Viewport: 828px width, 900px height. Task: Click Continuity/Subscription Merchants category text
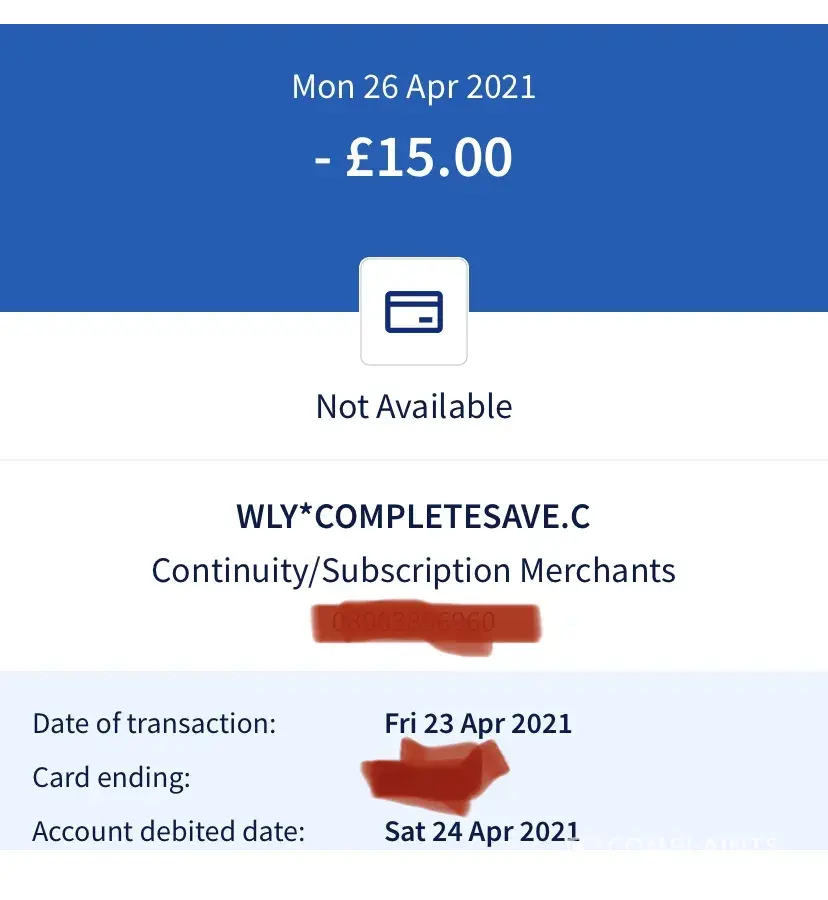click(x=413, y=571)
